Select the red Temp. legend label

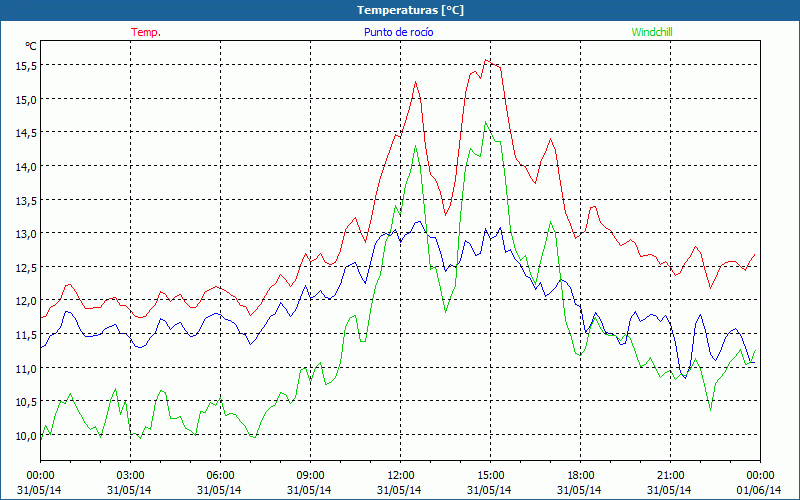[146, 32]
